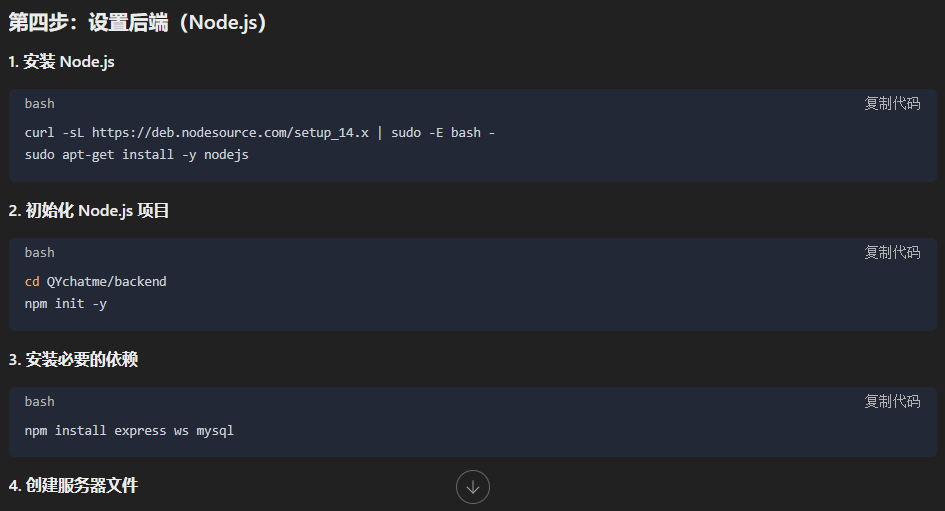Screen dimensions: 945x511
Task: Copy the npm install express code block
Action: tap(892, 401)
